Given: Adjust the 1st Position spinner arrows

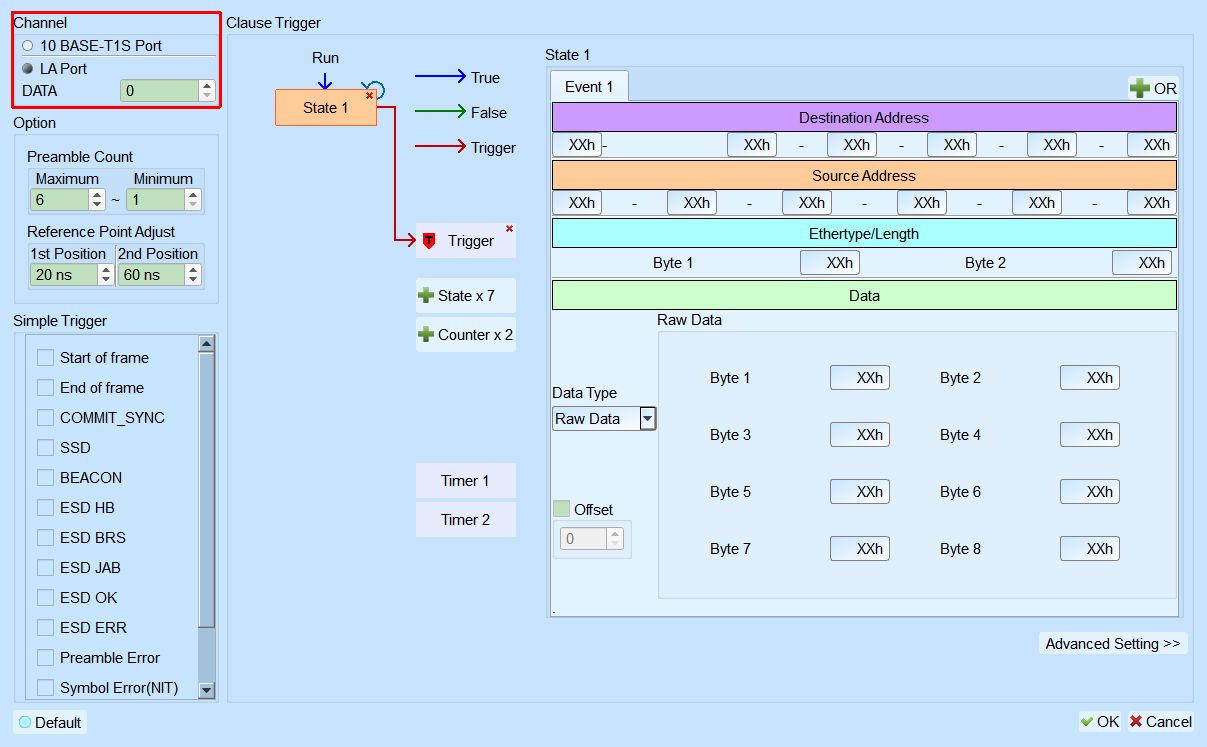Looking at the screenshot, I should (x=105, y=275).
